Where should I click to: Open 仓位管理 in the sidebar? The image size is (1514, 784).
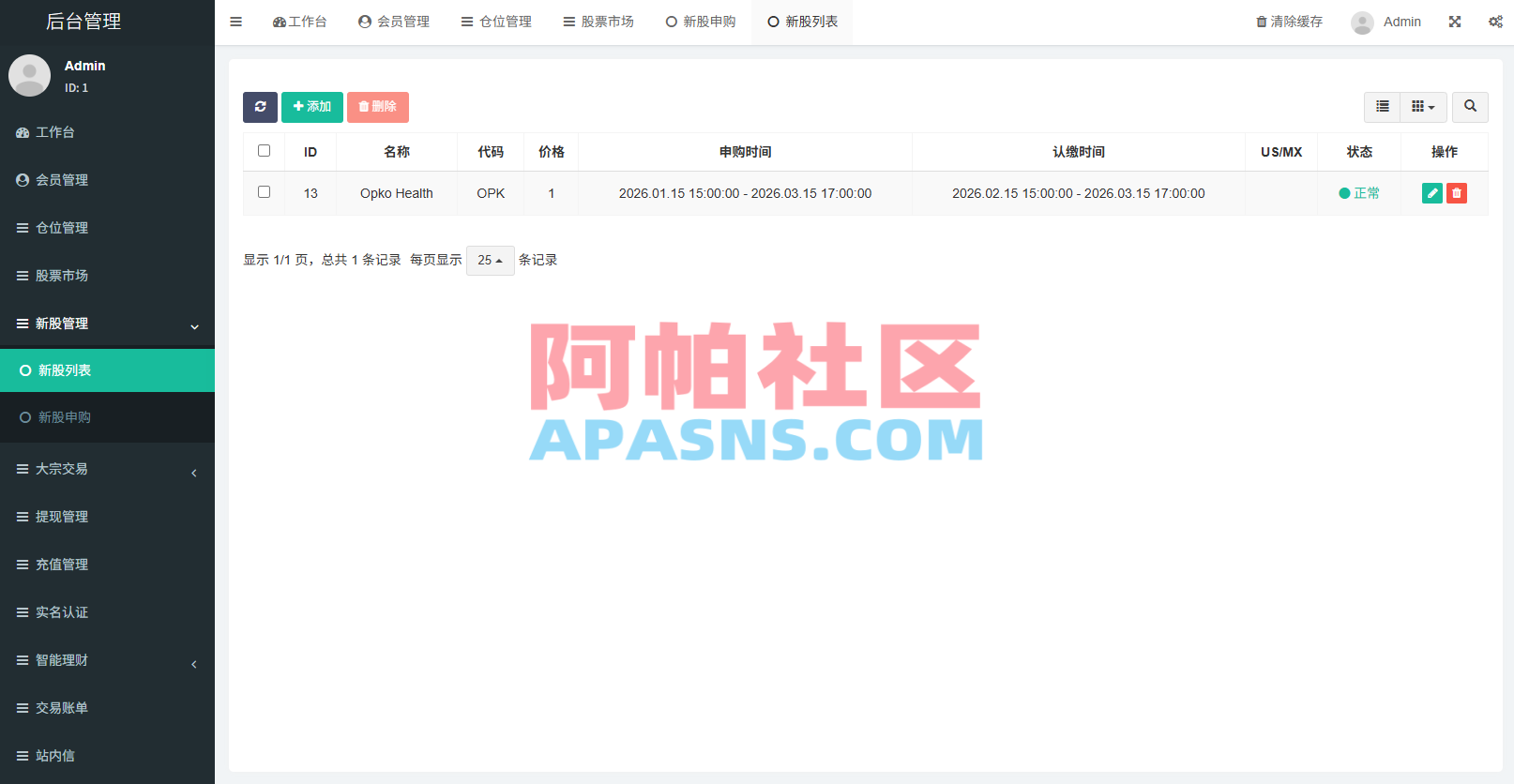pos(107,228)
